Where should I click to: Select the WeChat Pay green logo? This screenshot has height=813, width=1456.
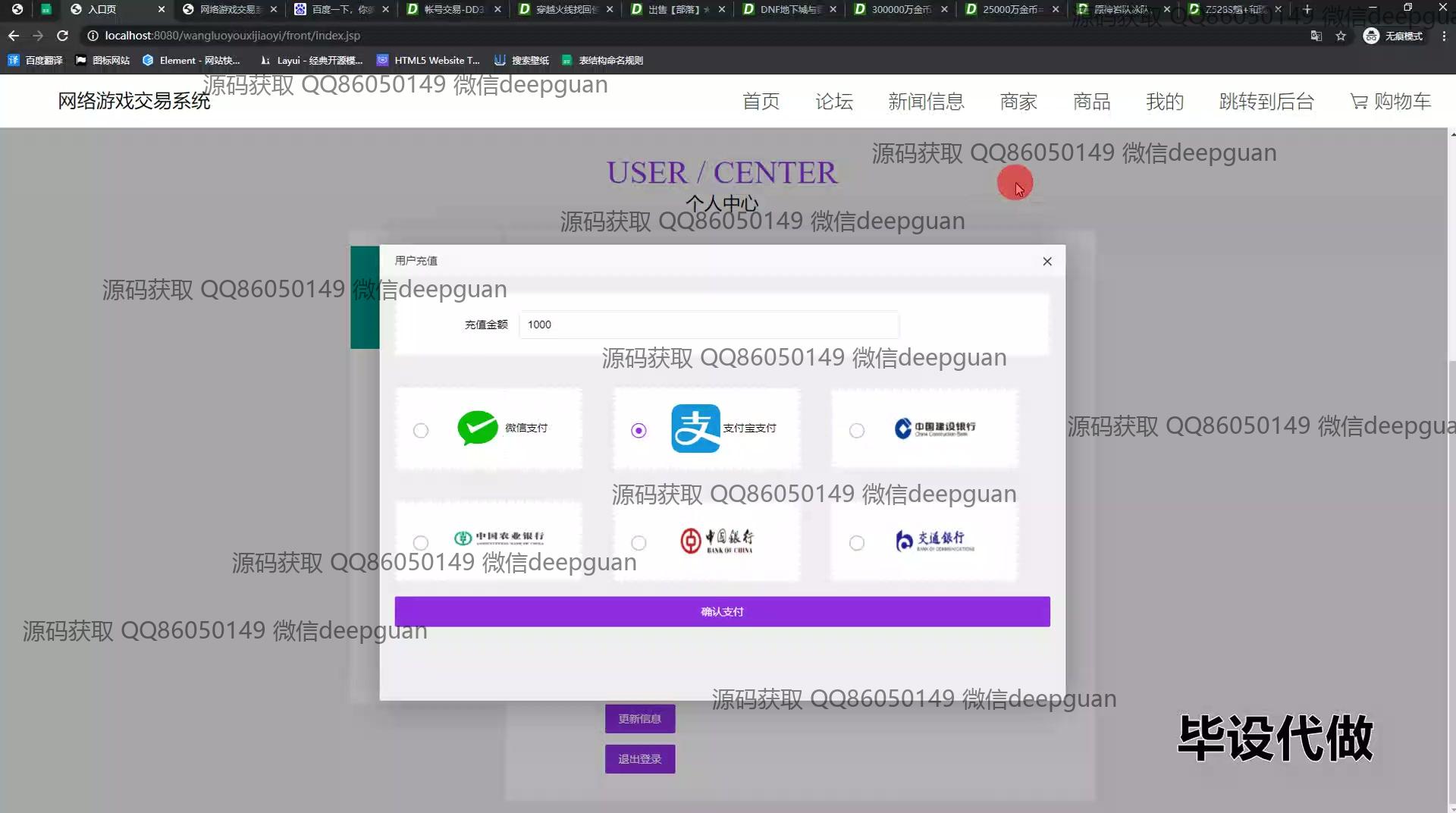pyautogui.click(x=477, y=428)
